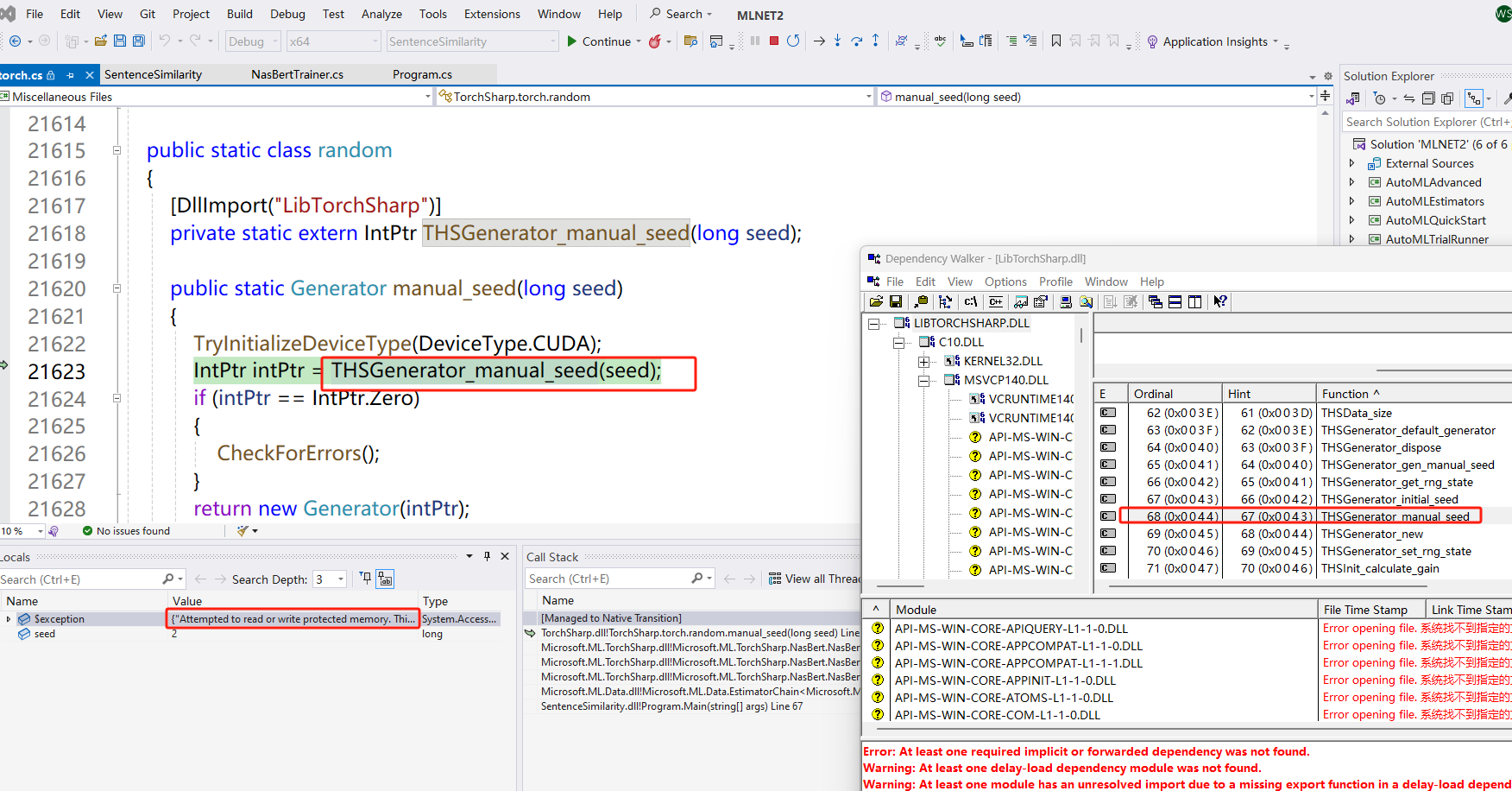Open a file with the folder icon

(101, 41)
